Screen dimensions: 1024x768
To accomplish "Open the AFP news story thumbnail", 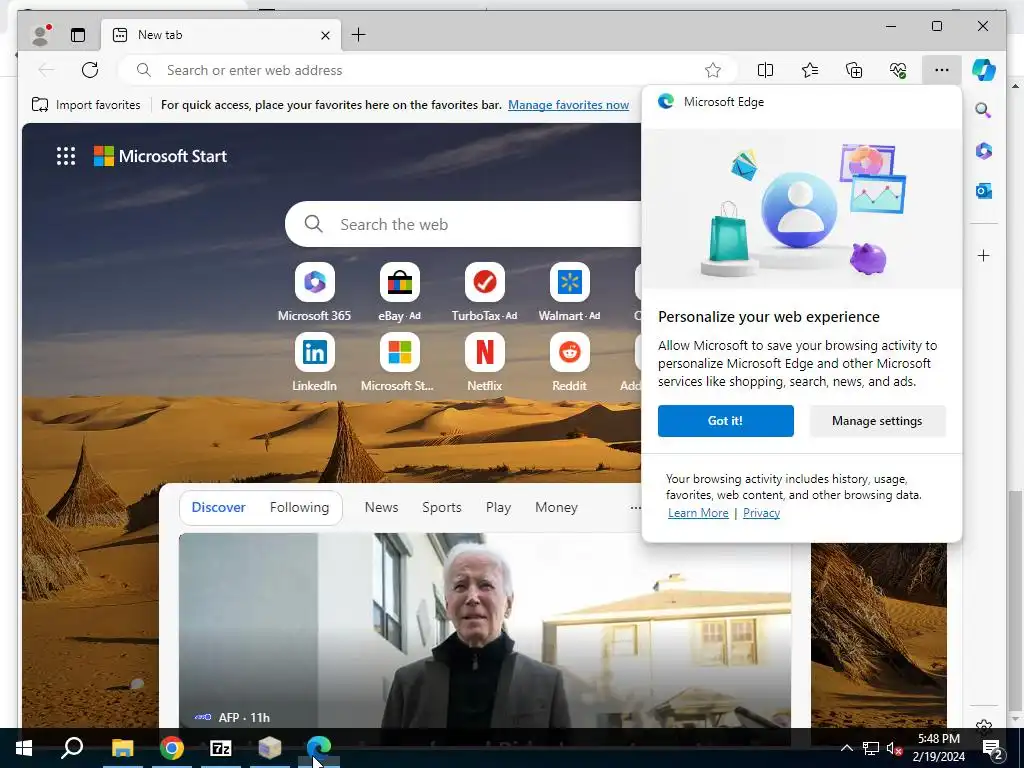I will pyautogui.click(x=485, y=630).
